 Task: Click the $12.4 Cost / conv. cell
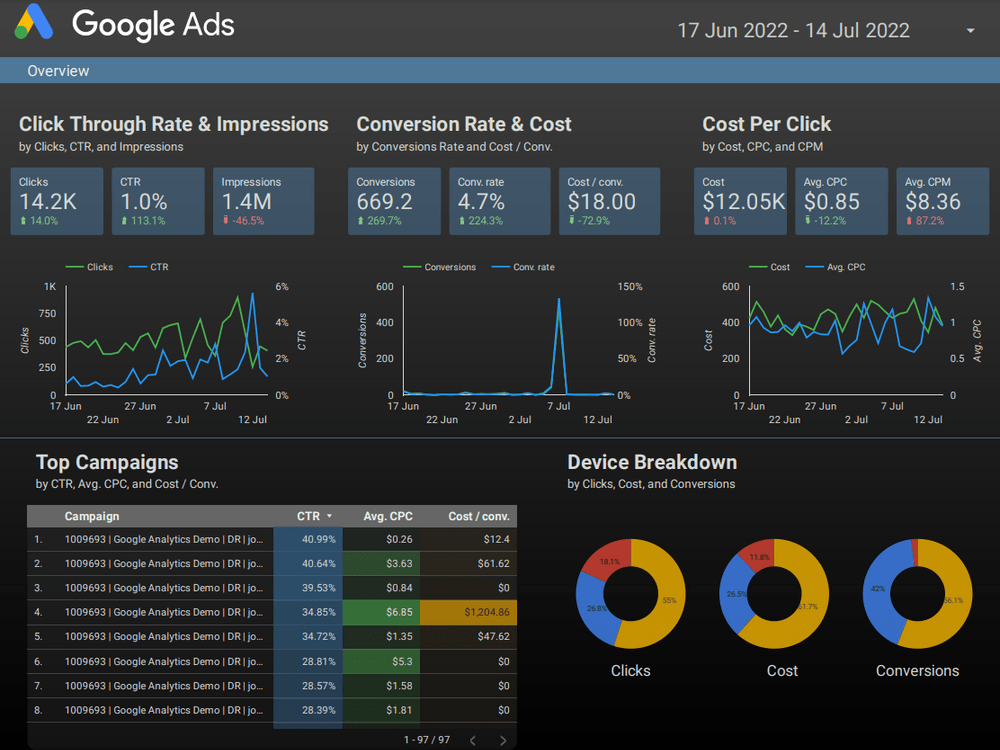coord(469,540)
